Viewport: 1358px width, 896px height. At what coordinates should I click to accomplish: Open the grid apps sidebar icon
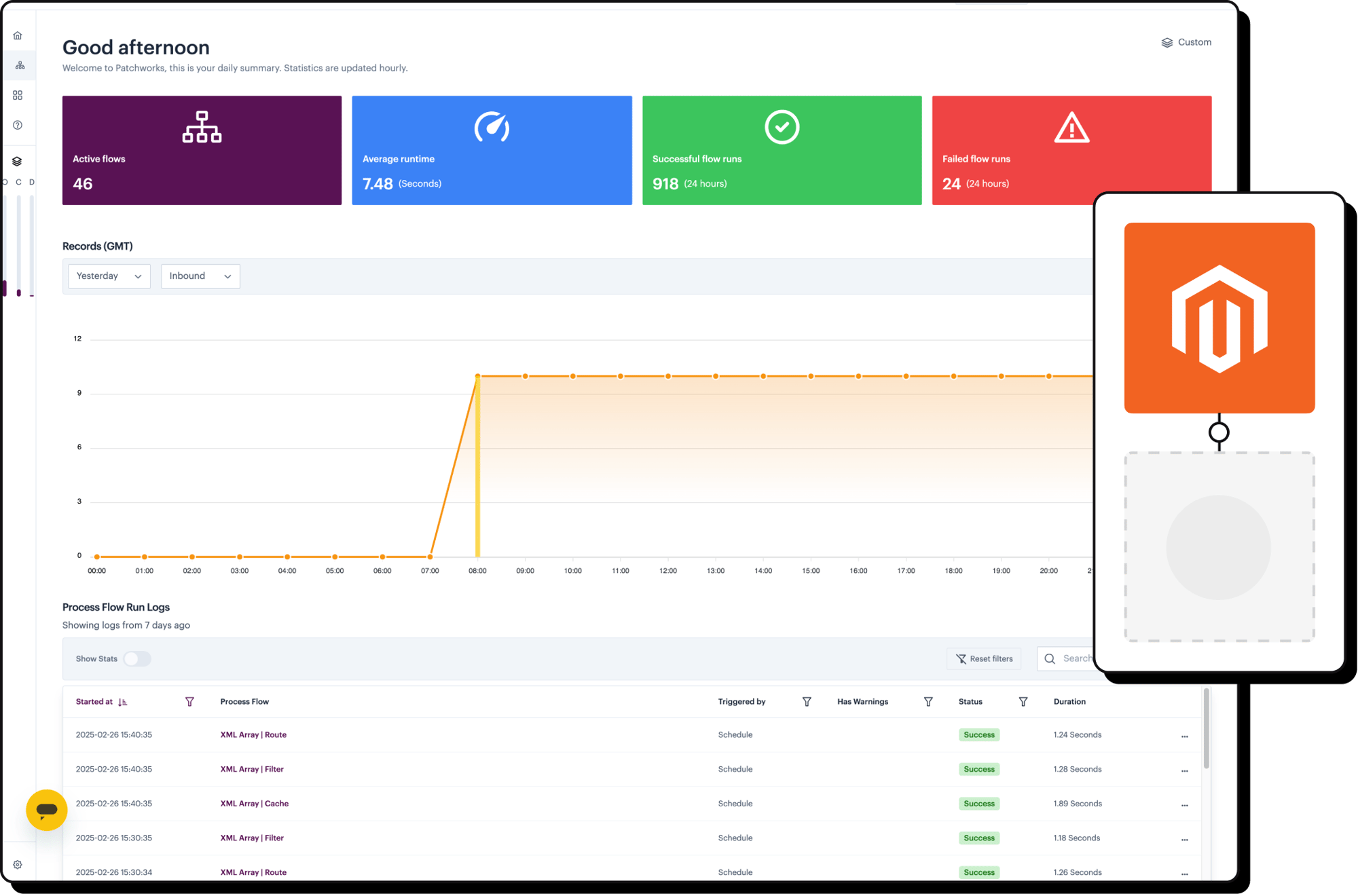click(x=18, y=95)
